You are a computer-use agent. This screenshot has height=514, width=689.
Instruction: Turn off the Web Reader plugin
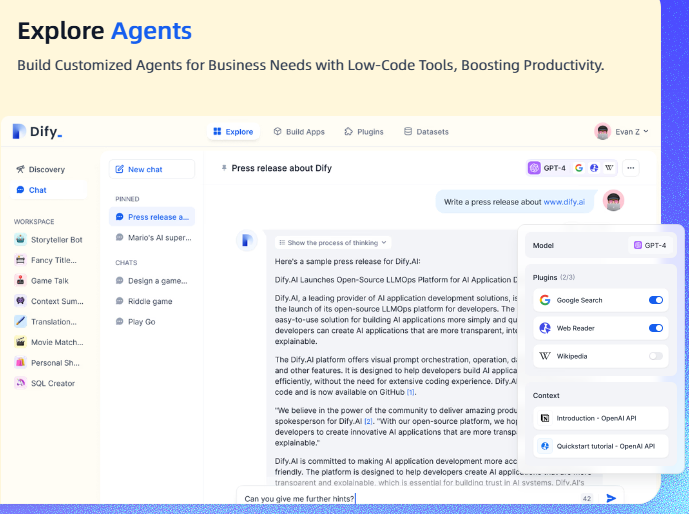pyautogui.click(x=656, y=328)
